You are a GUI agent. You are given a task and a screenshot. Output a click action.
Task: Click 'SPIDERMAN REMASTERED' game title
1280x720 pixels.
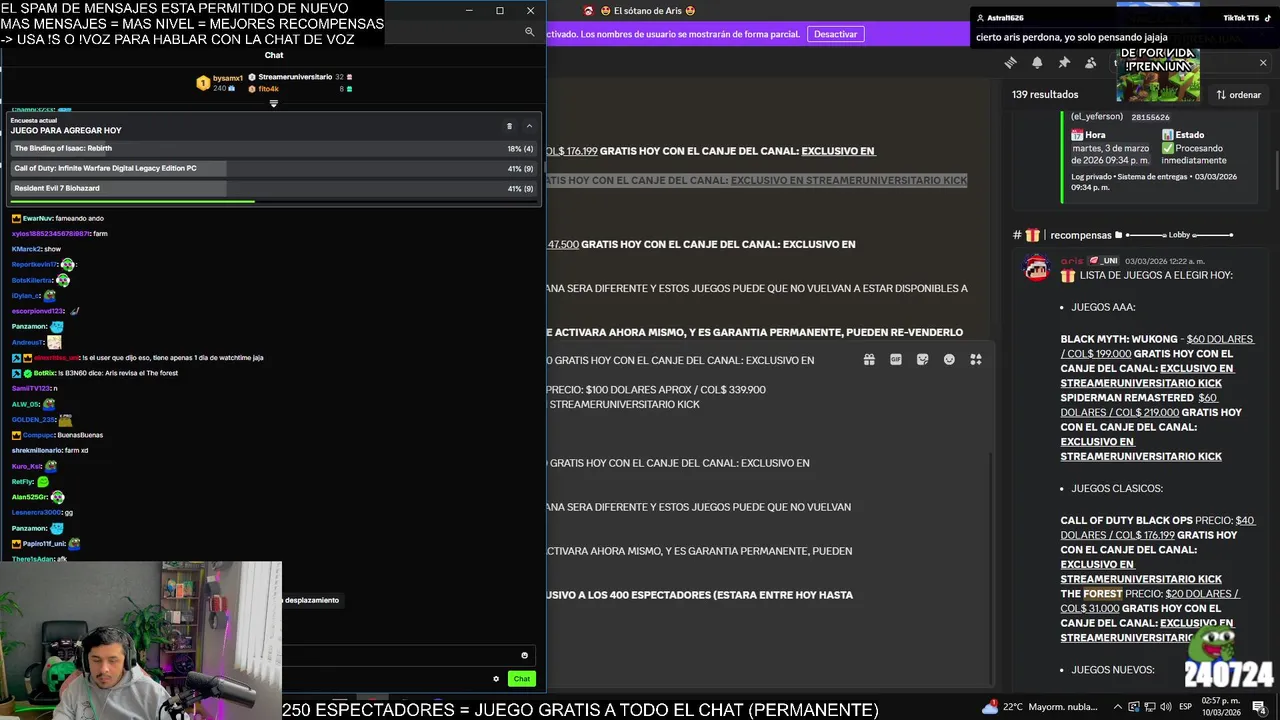pyautogui.click(x=1128, y=398)
